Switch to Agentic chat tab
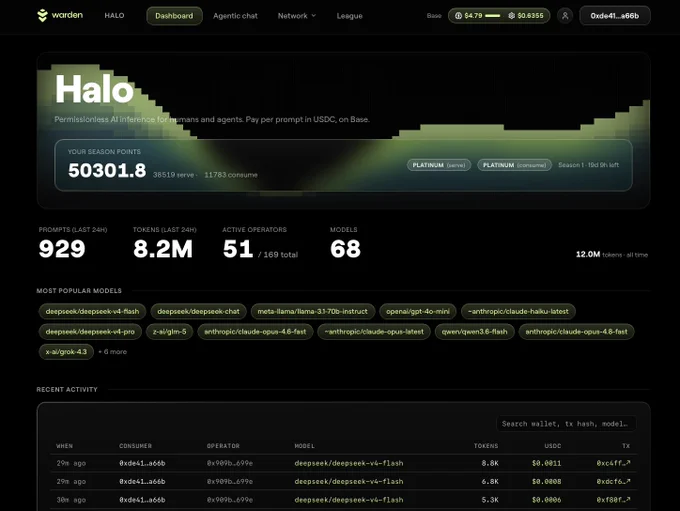The width and height of the screenshot is (680, 511). [235, 16]
